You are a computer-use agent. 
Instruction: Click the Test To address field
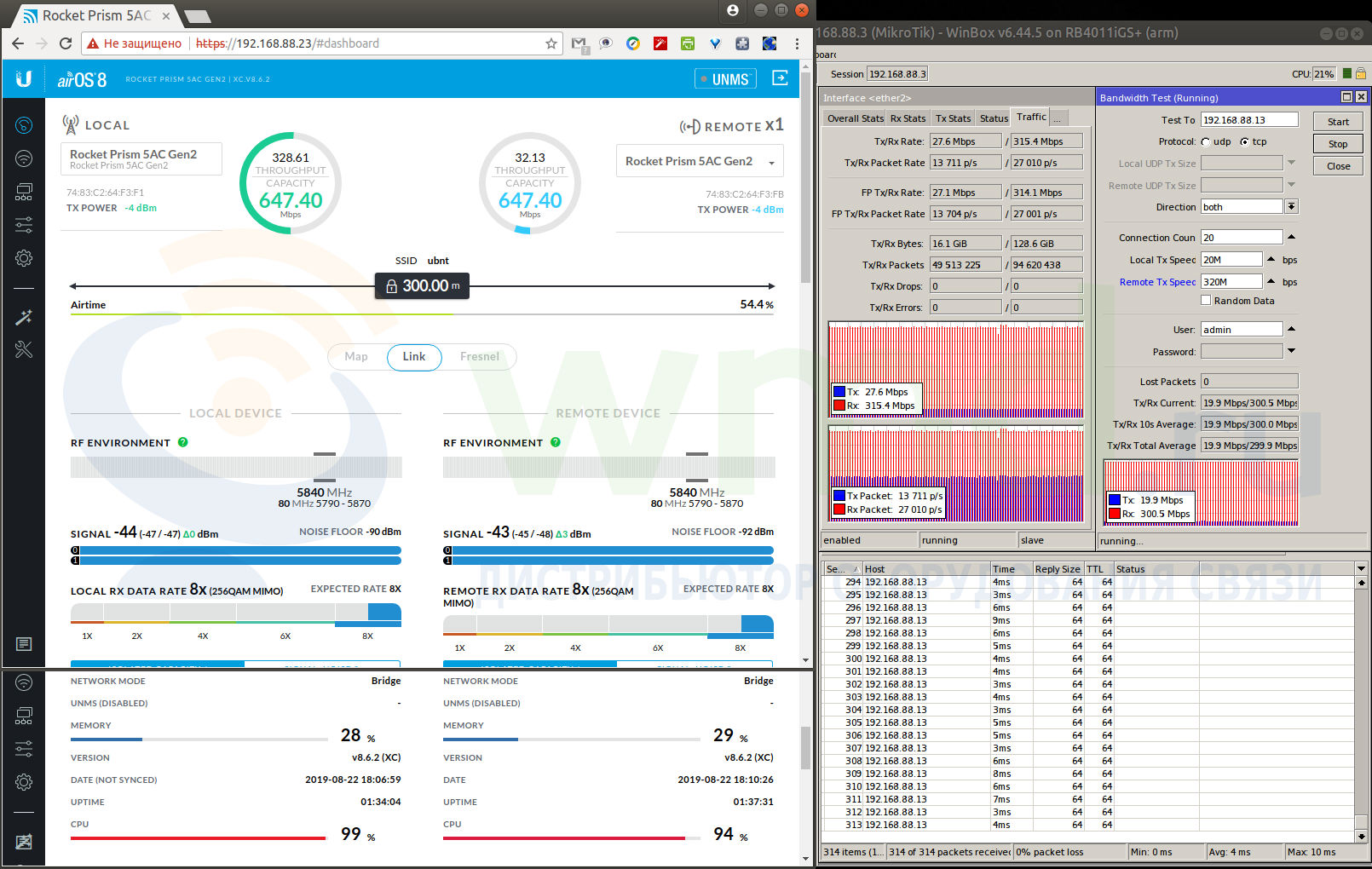click(1249, 120)
